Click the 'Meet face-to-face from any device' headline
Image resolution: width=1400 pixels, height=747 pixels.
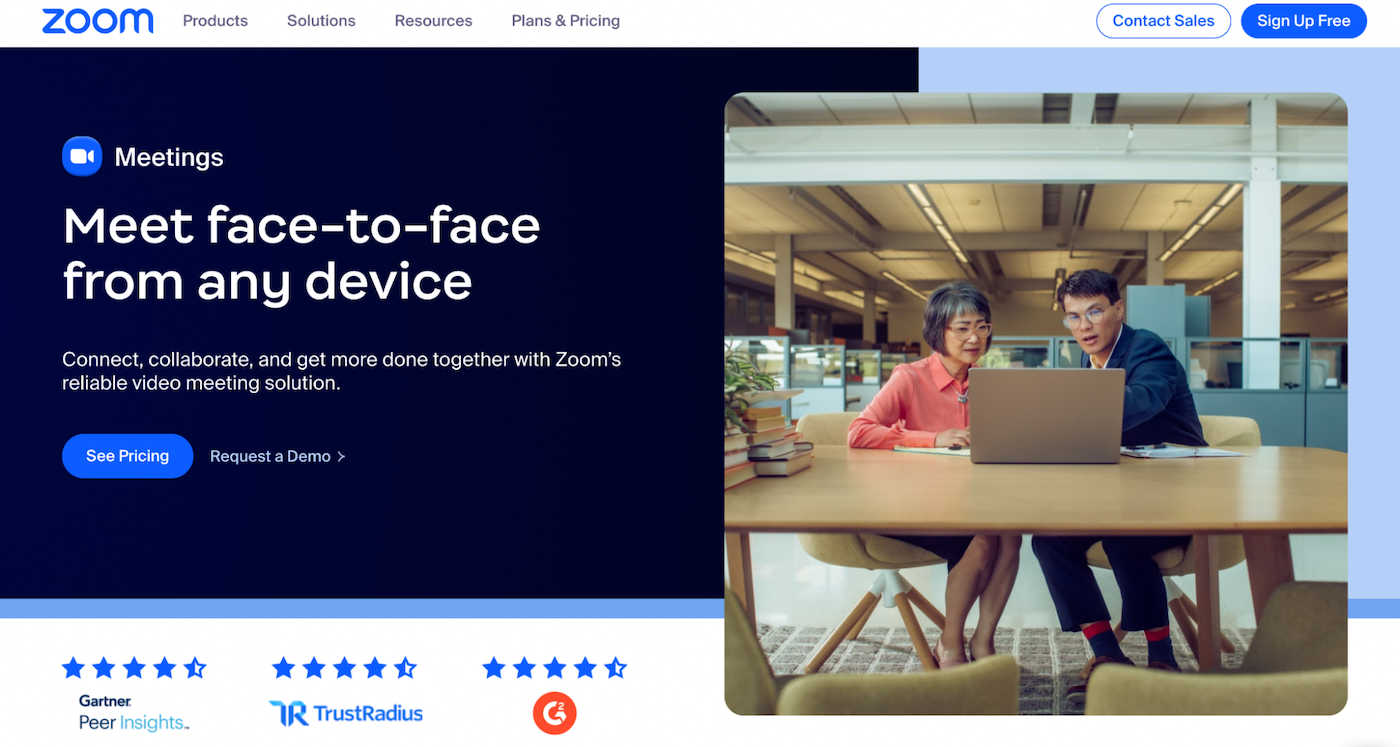[x=301, y=253]
